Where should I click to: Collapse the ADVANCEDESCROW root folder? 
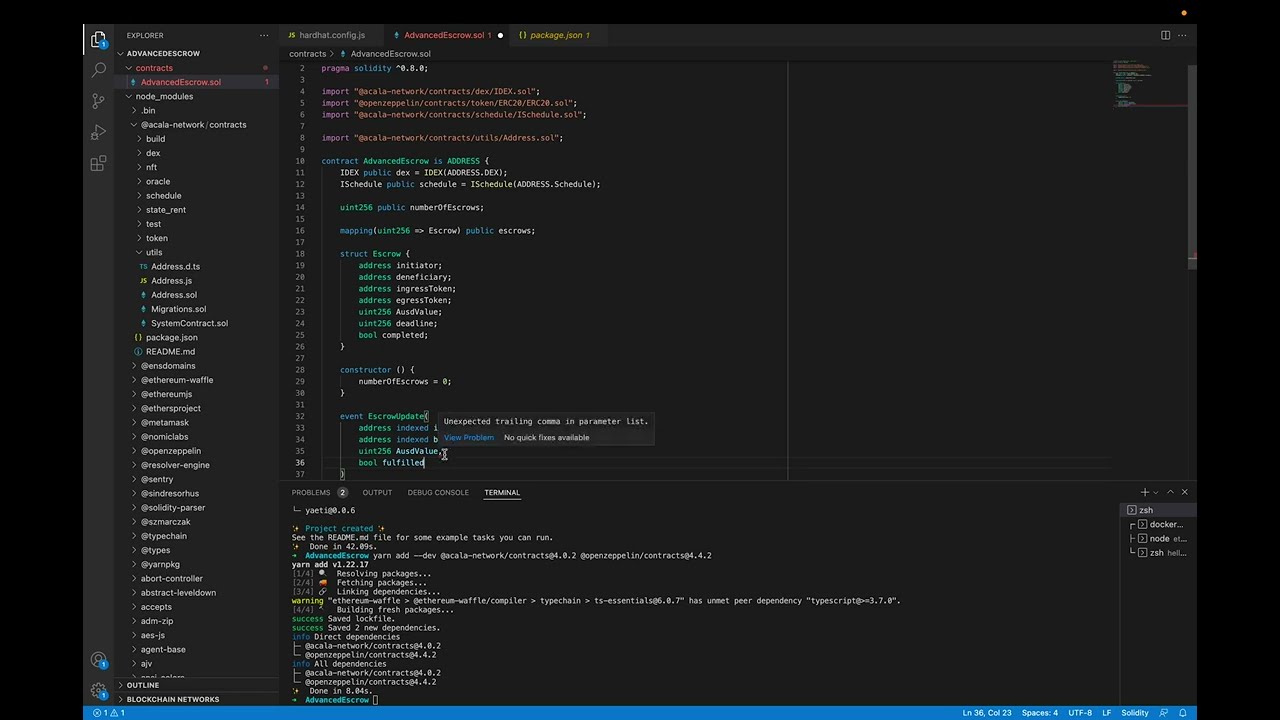(163, 54)
